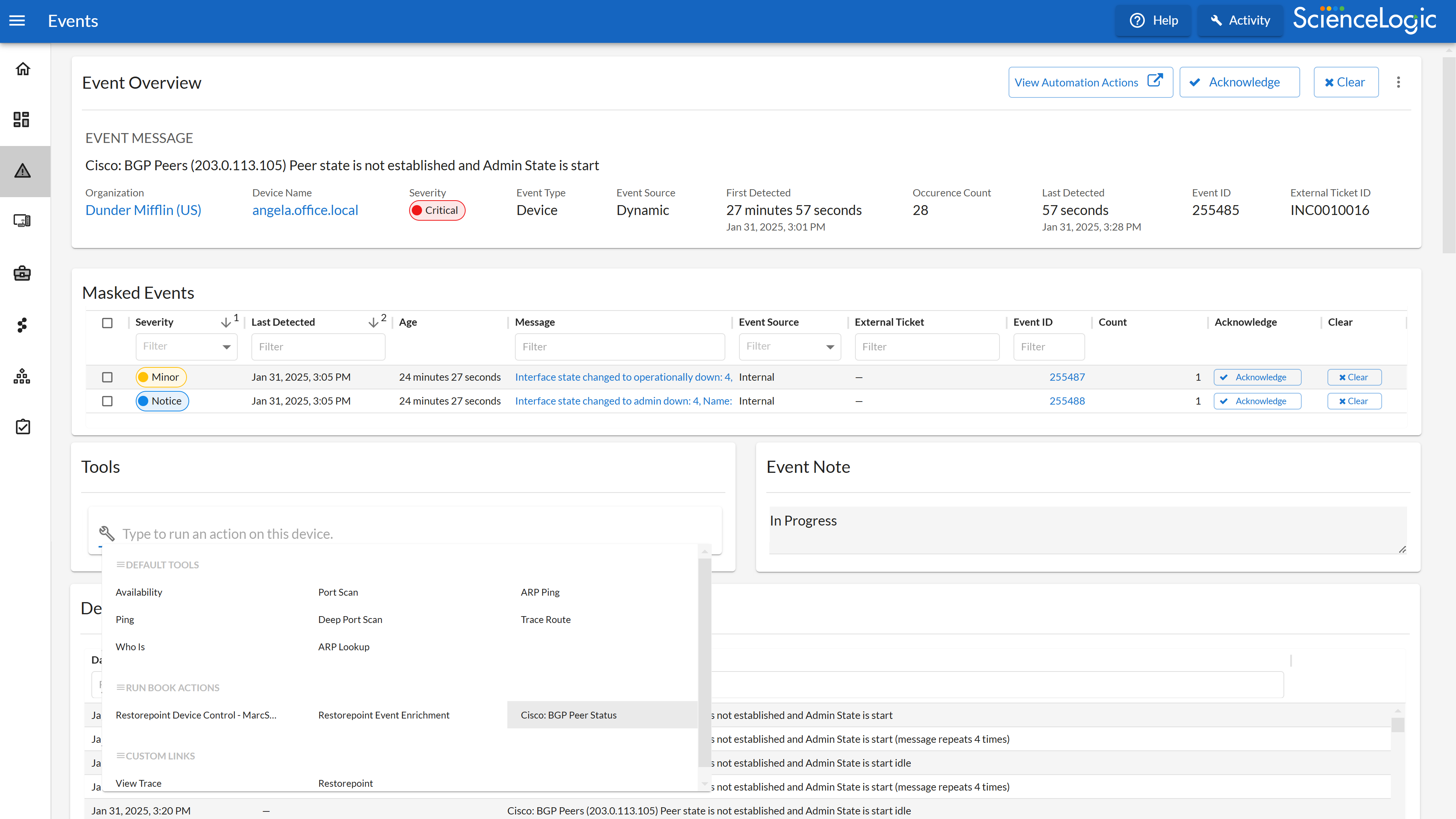Run the Port Scan tool

(x=338, y=592)
